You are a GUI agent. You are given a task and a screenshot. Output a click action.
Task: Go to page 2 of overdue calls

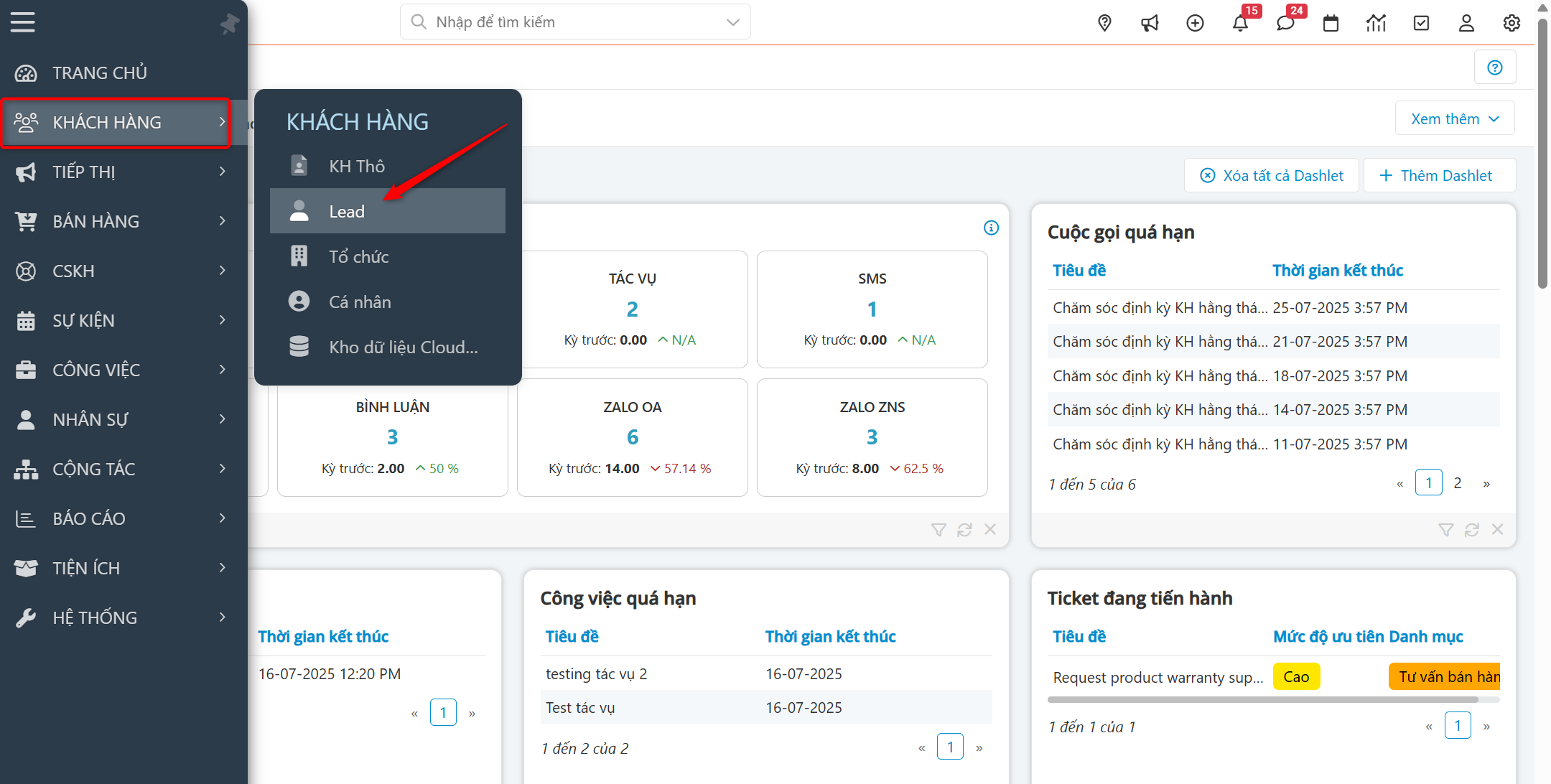[1458, 483]
